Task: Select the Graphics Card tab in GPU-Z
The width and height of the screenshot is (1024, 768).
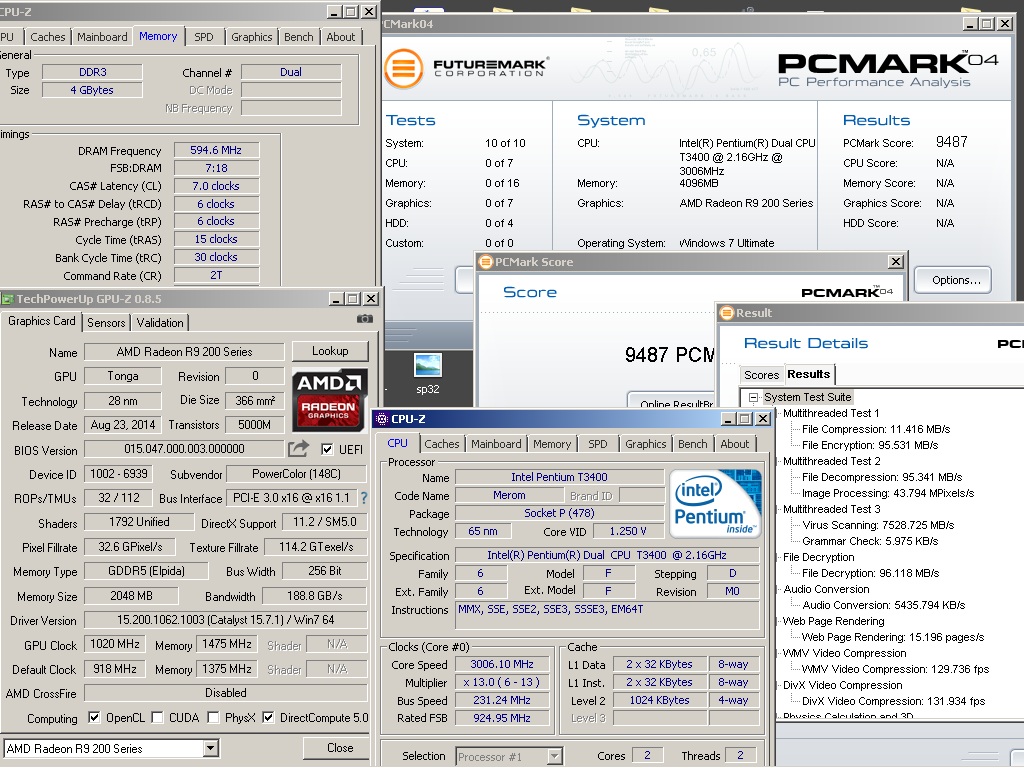Action: [x=41, y=321]
